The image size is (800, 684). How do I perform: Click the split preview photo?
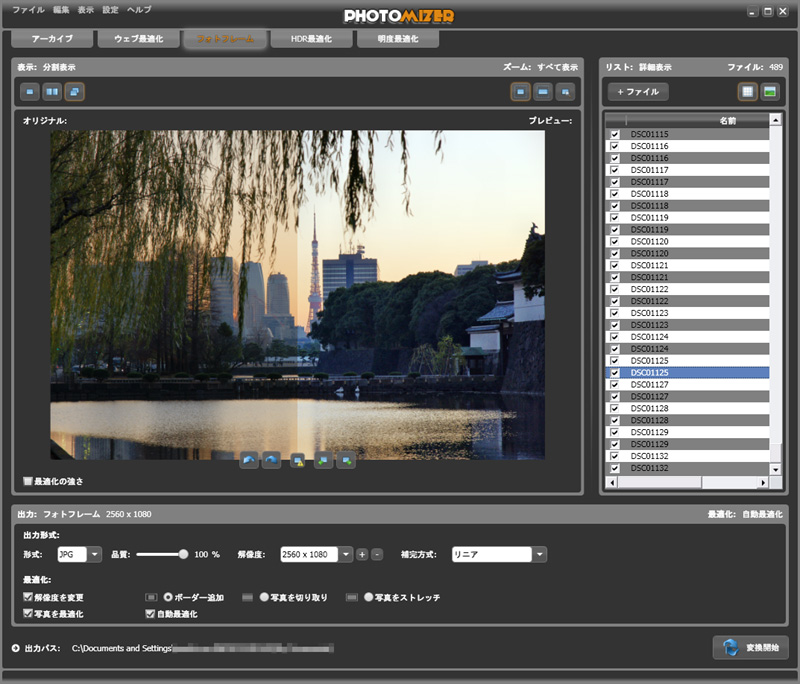tap(297, 295)
